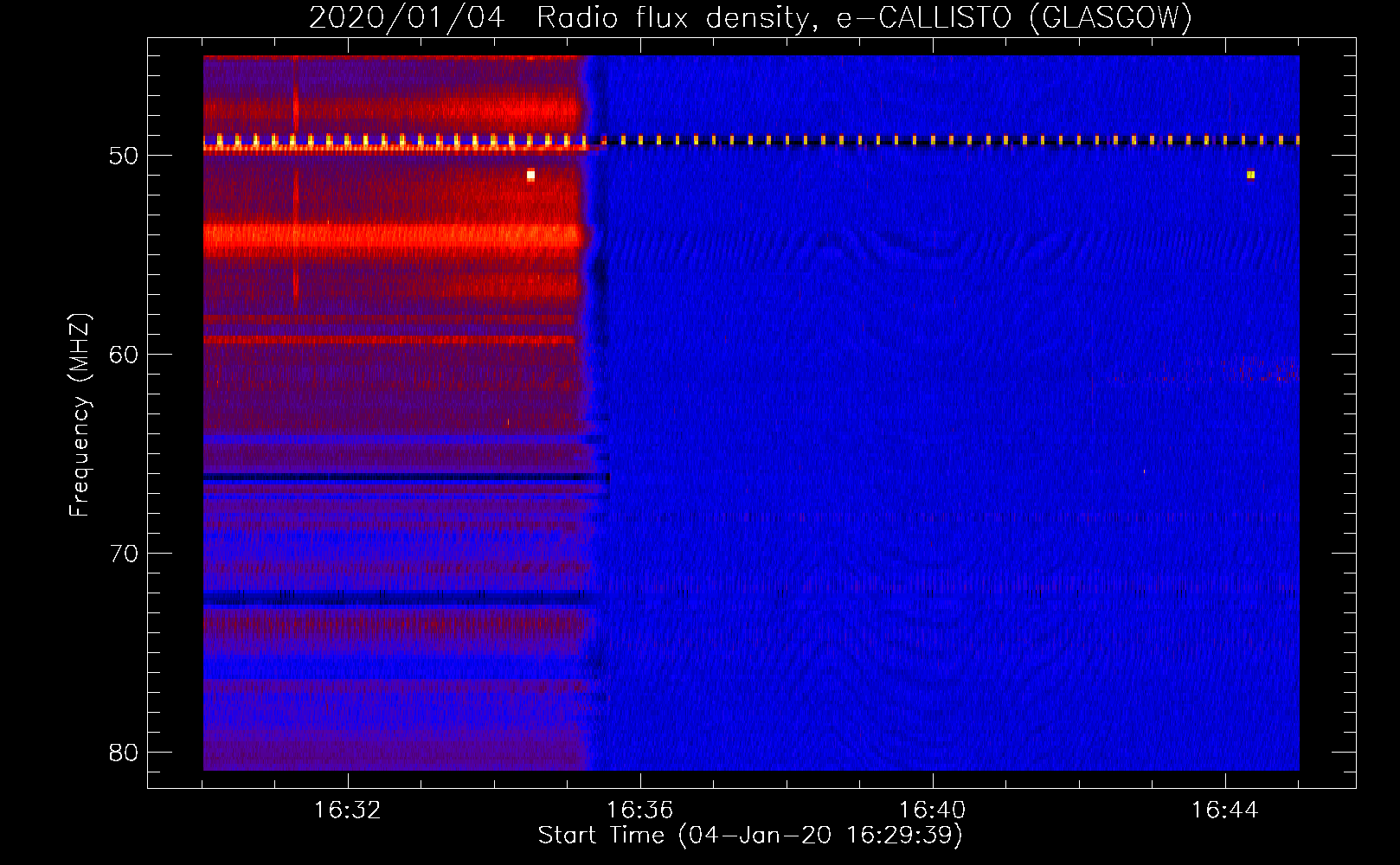This screenshot has height=865, width=1400.
Task: Click the plot title mentioning e-CALLISTO (GLASGOW)
Action: click(x=750, y=17)
